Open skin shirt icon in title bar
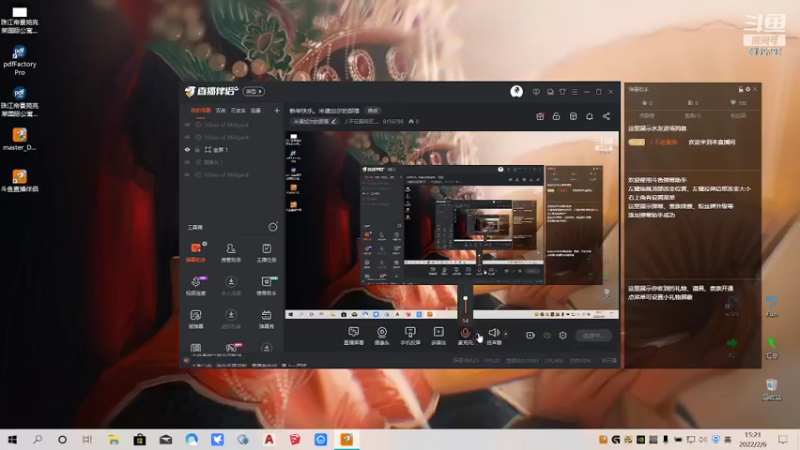Image resolution: width=800 pixels, height=450 pixels. (x=562, y=92)
